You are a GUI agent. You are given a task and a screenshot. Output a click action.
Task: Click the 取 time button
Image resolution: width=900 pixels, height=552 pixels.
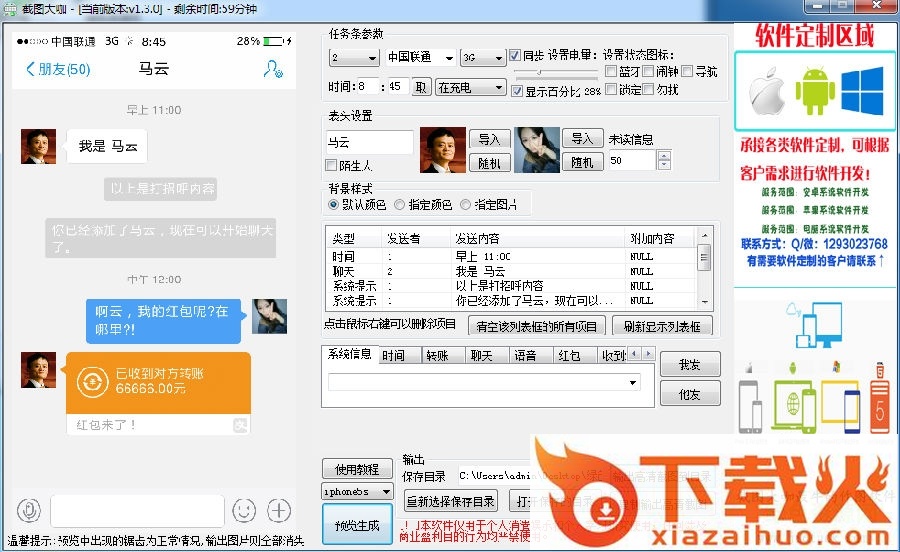(421, 87)
